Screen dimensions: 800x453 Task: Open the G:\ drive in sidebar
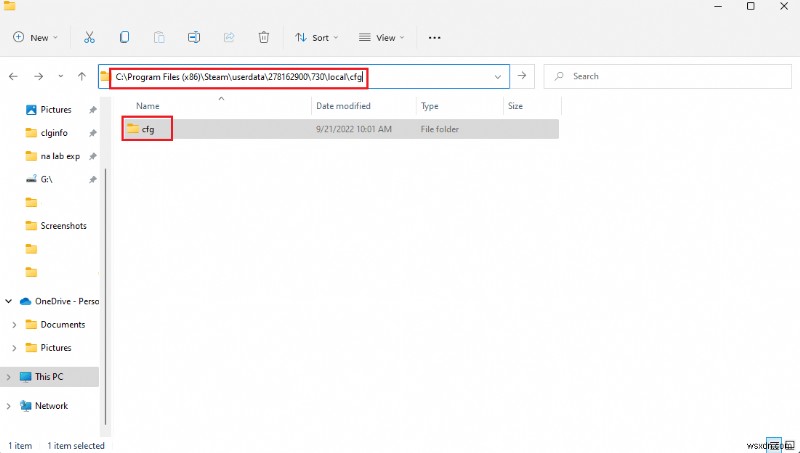coord(46,179)
